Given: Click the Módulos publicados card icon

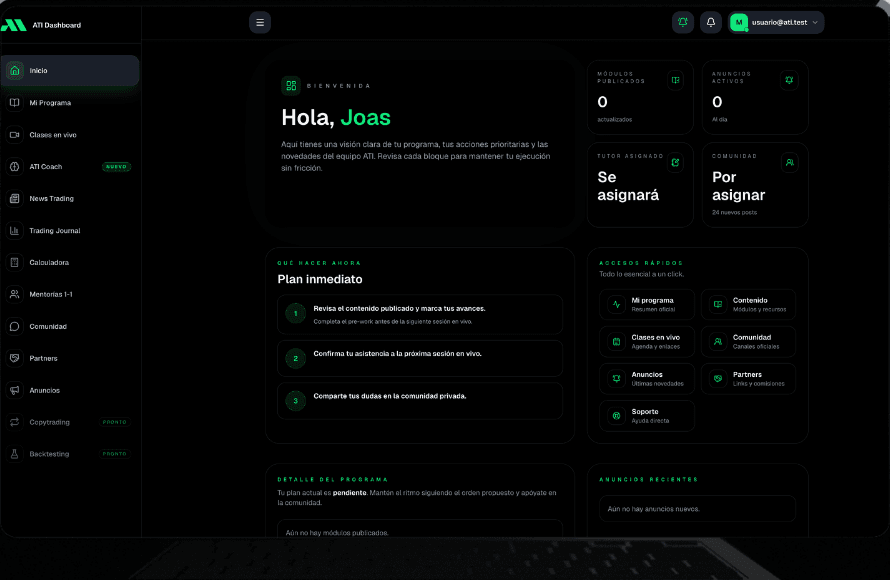Looking at the screenshot, I should click(x=675, y=80).
